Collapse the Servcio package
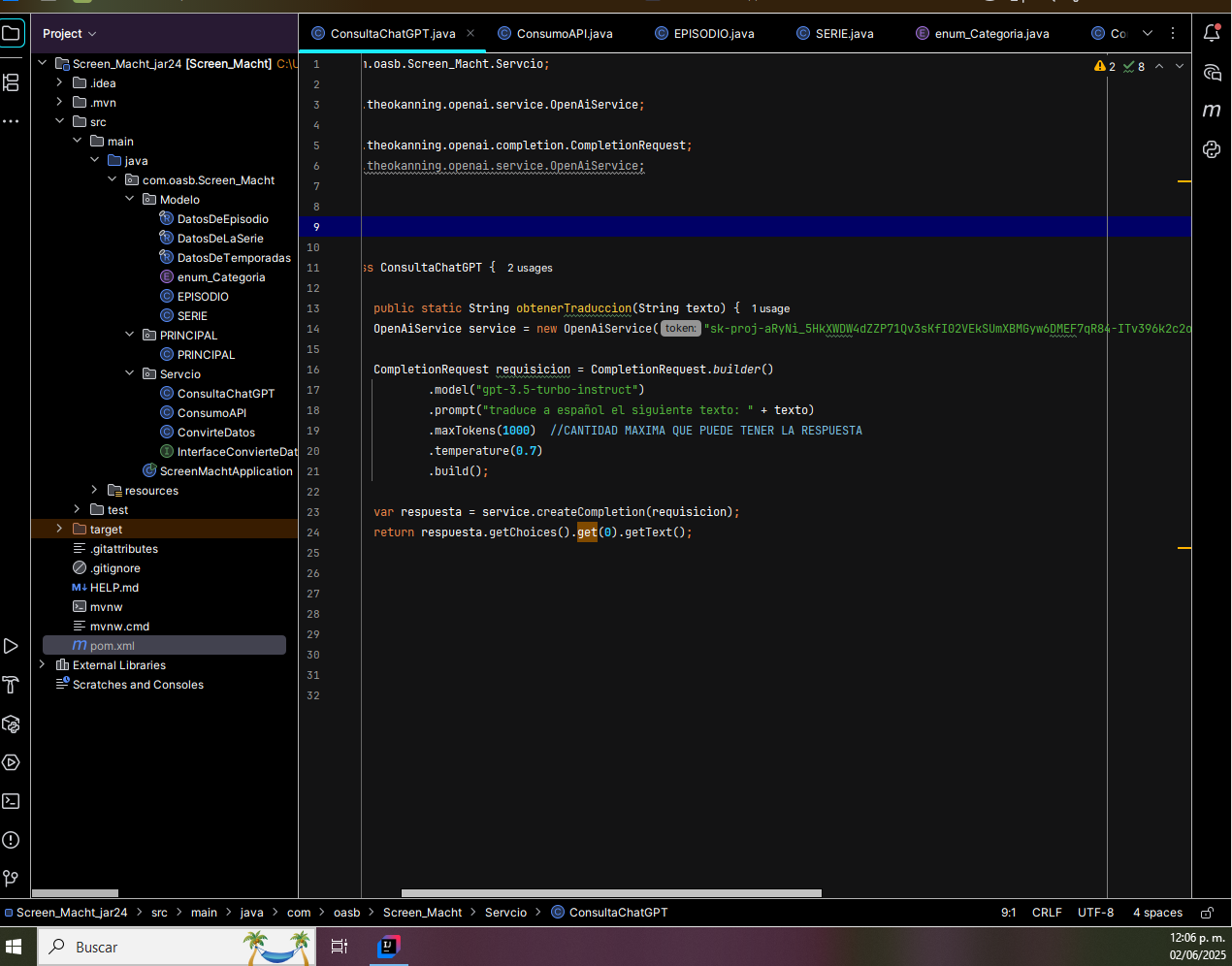 coord(130,373)
